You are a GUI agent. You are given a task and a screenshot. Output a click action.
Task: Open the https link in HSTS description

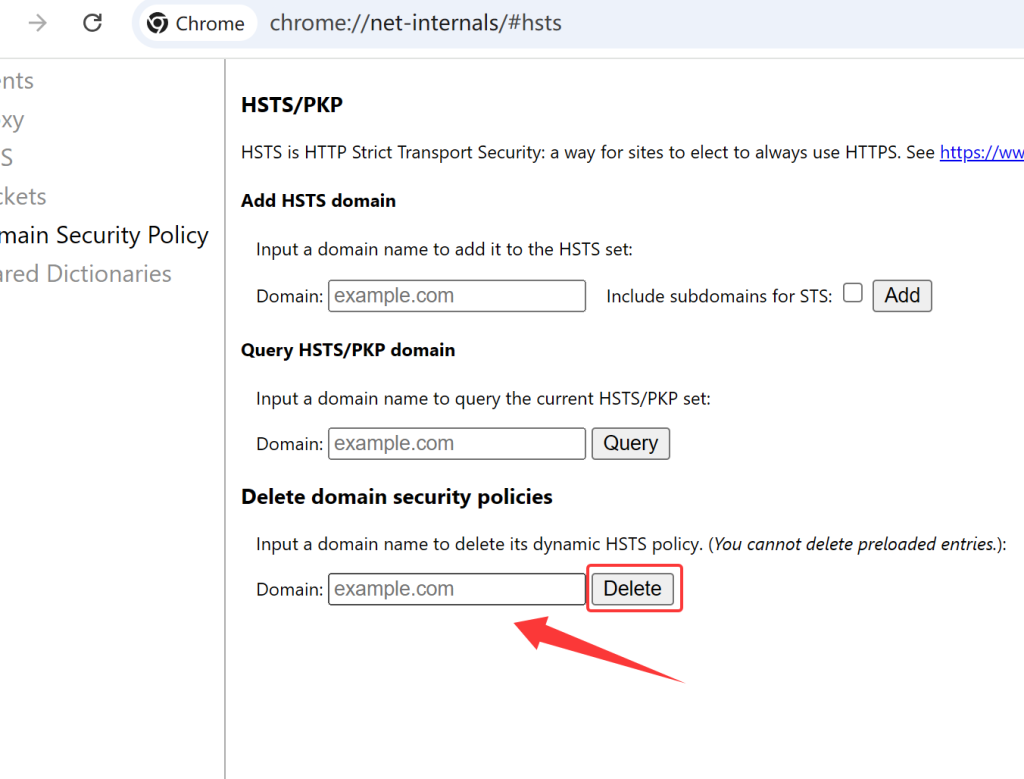[x=981, y=153]
